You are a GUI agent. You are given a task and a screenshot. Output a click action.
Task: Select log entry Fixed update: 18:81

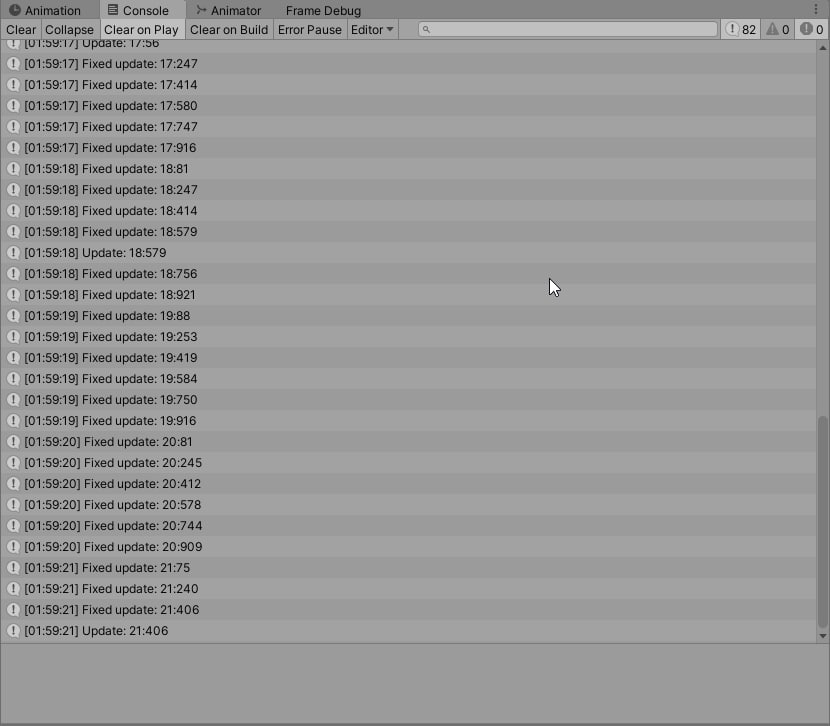[408, 169]
